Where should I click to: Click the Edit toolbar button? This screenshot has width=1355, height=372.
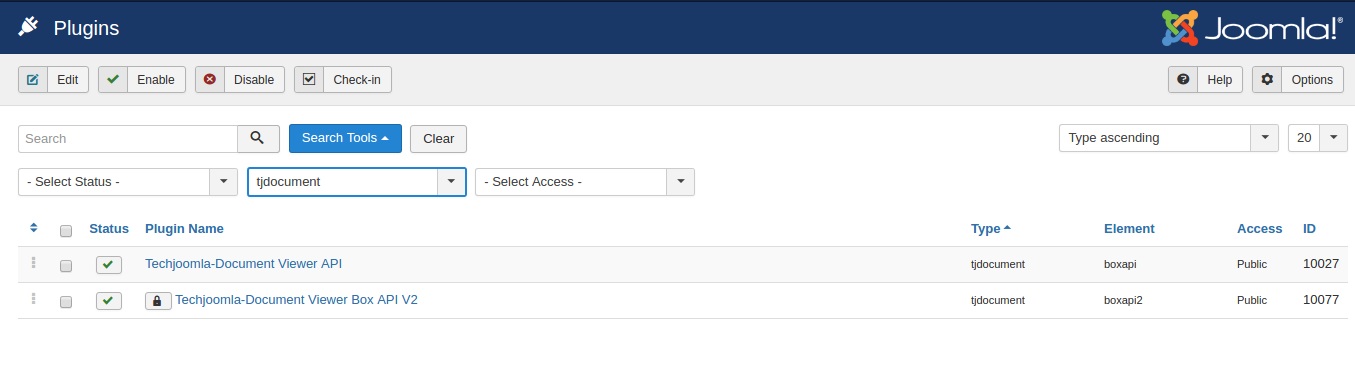coord(54,80)
